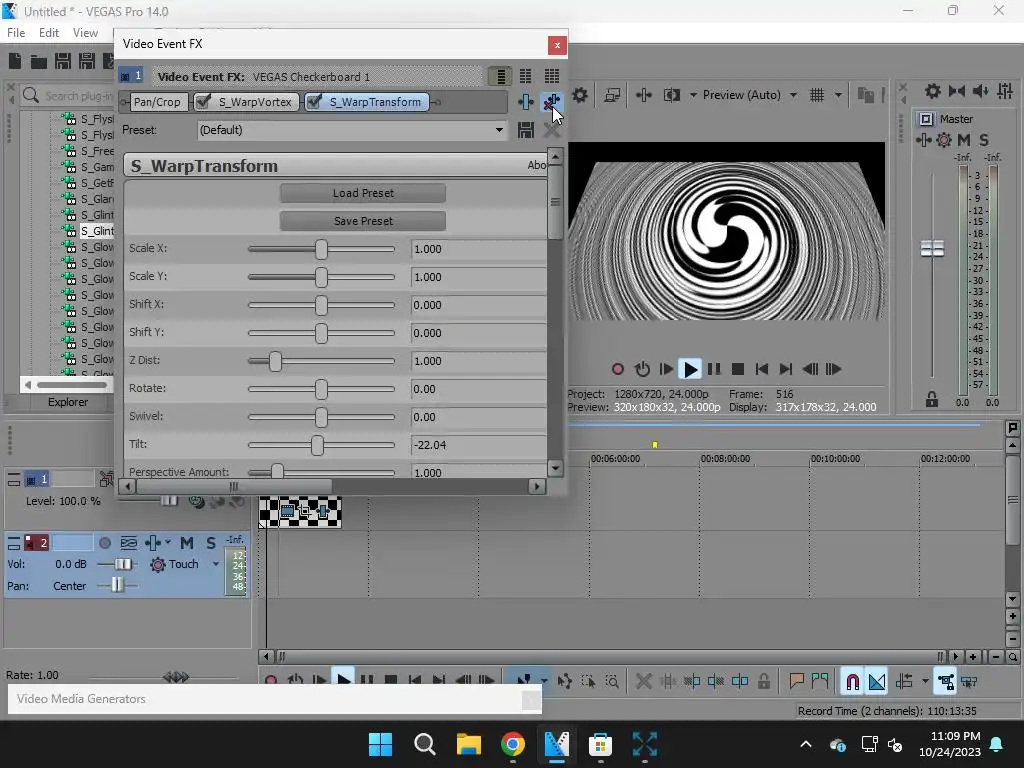
Task: Toggle the S_WarpTransform effect checkbox
Action: pos(314,102)
